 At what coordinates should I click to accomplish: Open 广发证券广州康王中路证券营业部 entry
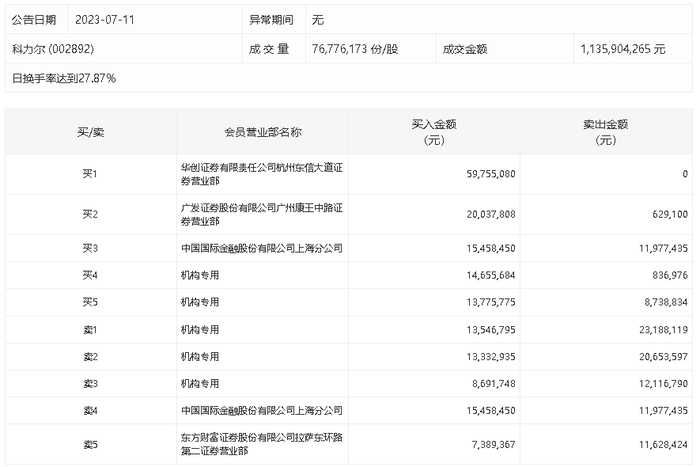(x=262, y=214)
